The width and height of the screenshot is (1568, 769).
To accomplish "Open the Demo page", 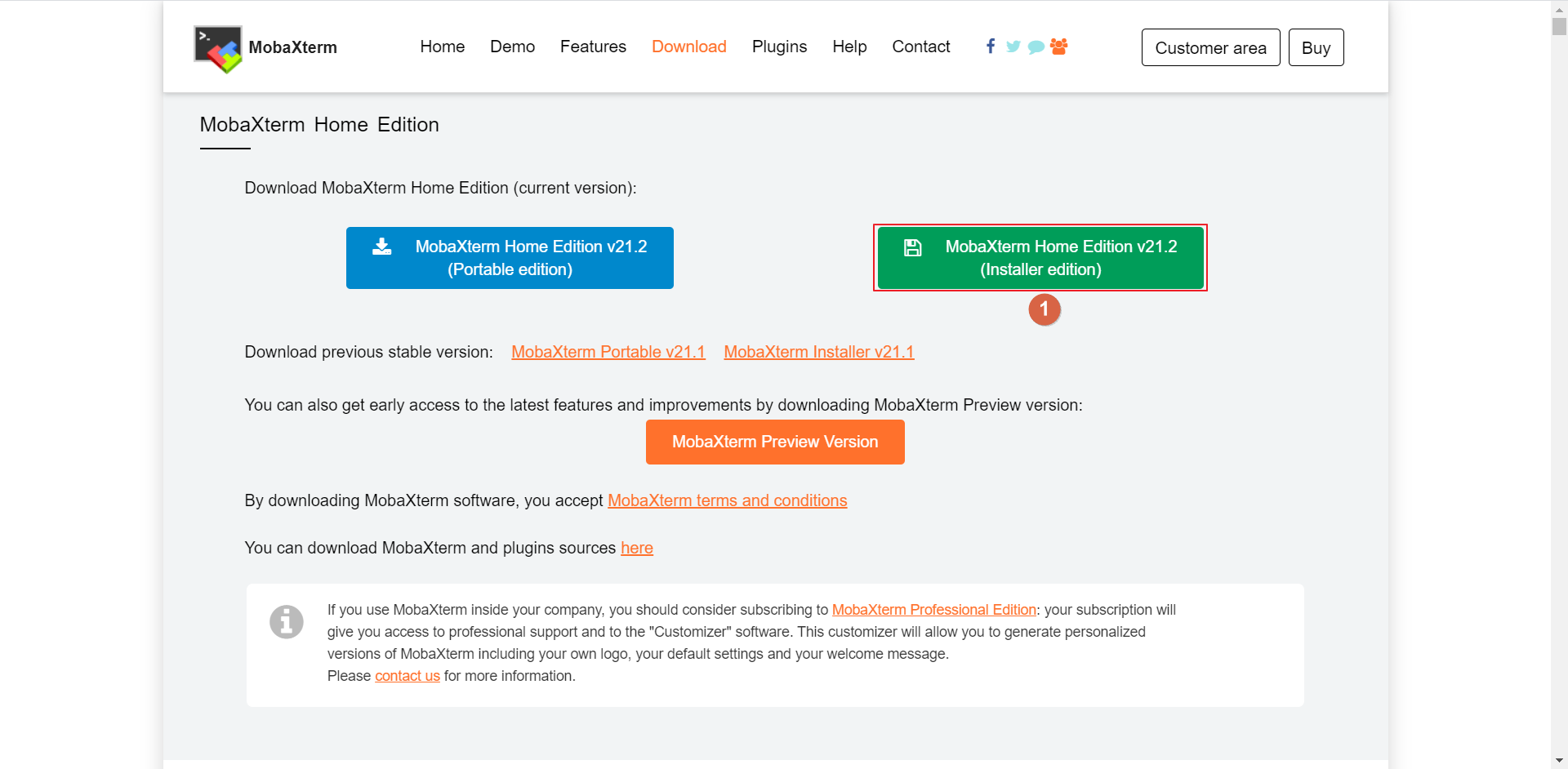I will coord(513,47).
